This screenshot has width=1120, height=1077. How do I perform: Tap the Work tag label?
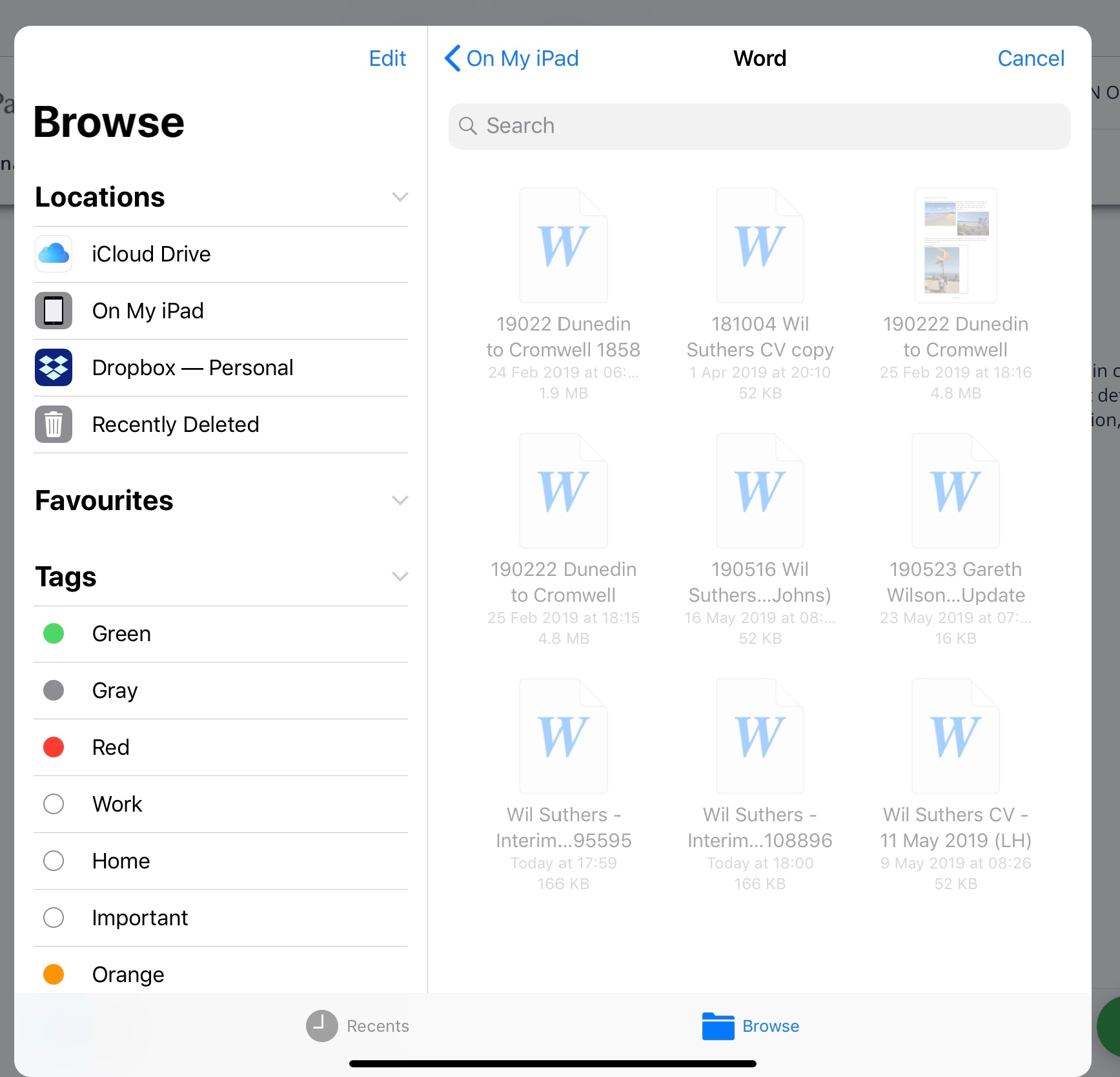pos(117,804)
